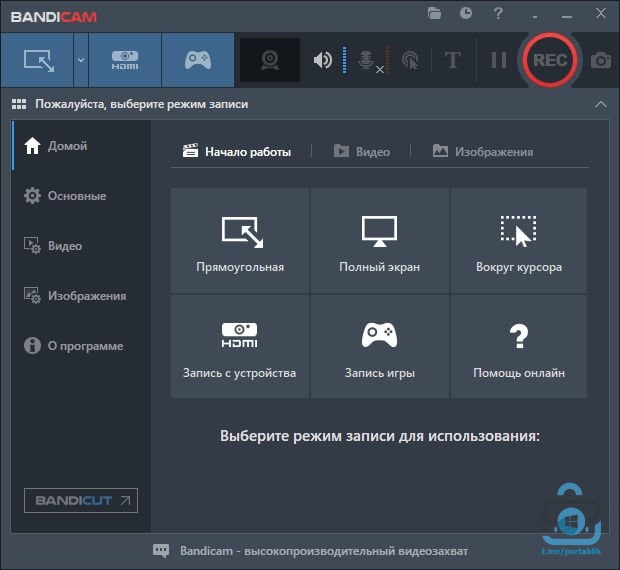Select rectangle screen recording mode in toolbar
The height and width of the screenshot is (570, 620).
[x=37, y=60]
